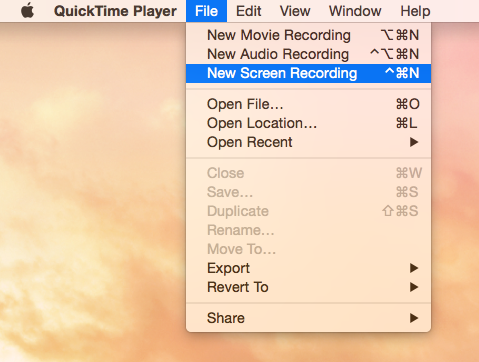This screenshot has height=362, width=479.
Task: Open the Apple menu icon
Action: pyautogui.click(x=28, y=11)
